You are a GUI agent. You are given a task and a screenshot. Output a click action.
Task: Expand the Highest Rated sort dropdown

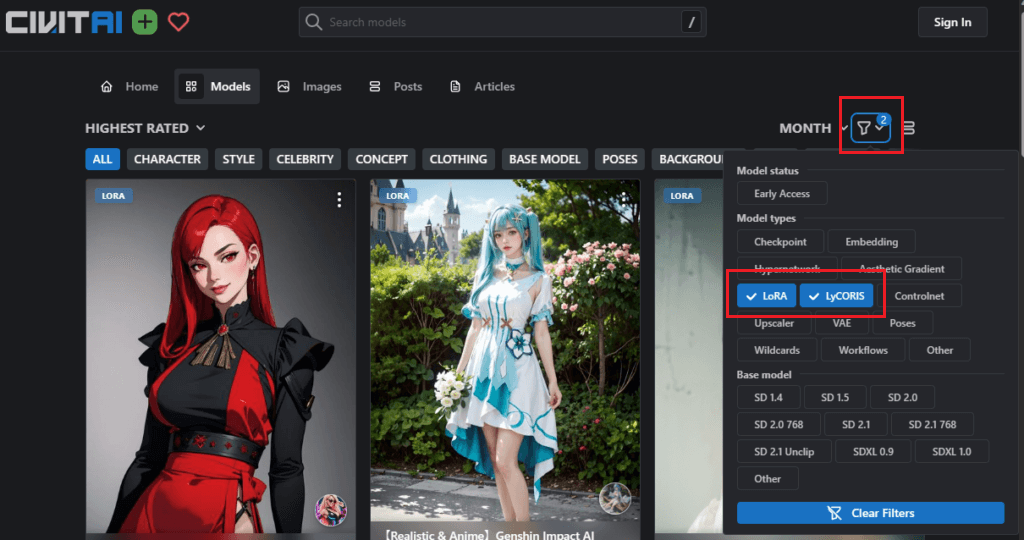[x=145, y=128]
